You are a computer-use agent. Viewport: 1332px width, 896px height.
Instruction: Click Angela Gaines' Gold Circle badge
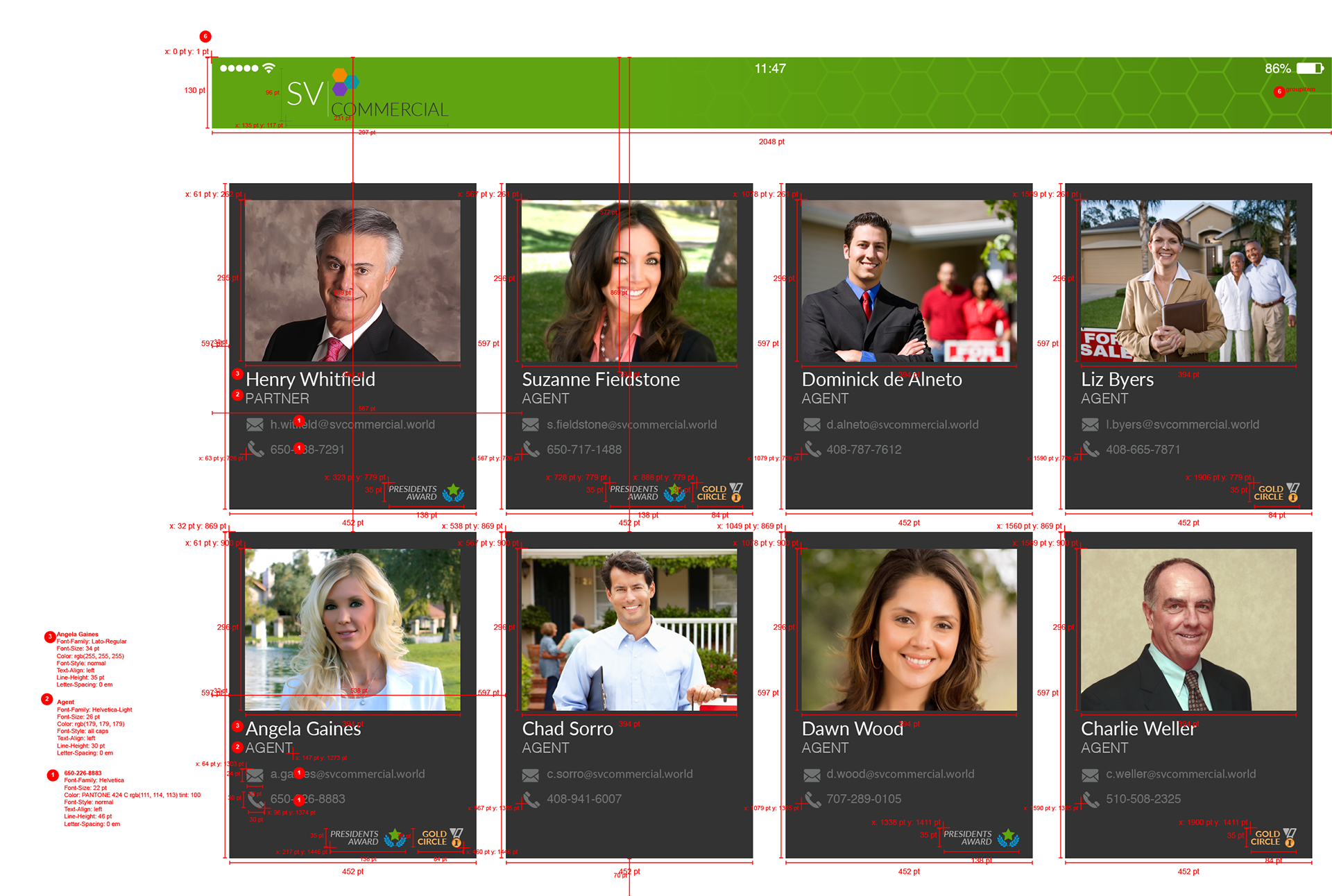(440, 838)
